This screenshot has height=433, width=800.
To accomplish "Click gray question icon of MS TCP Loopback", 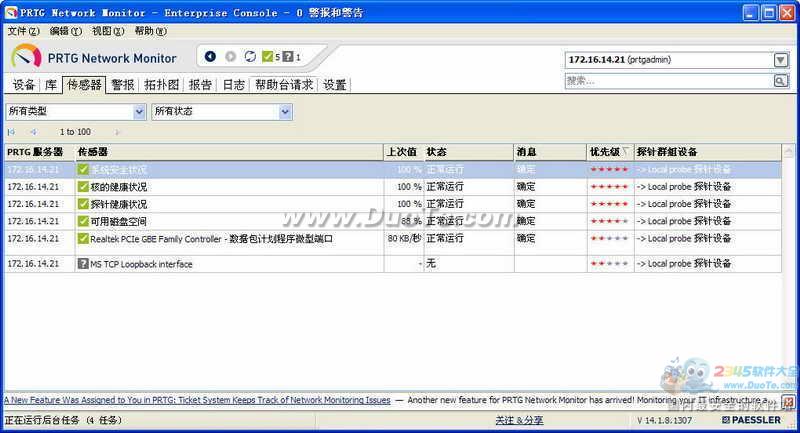I will (83, 264).
